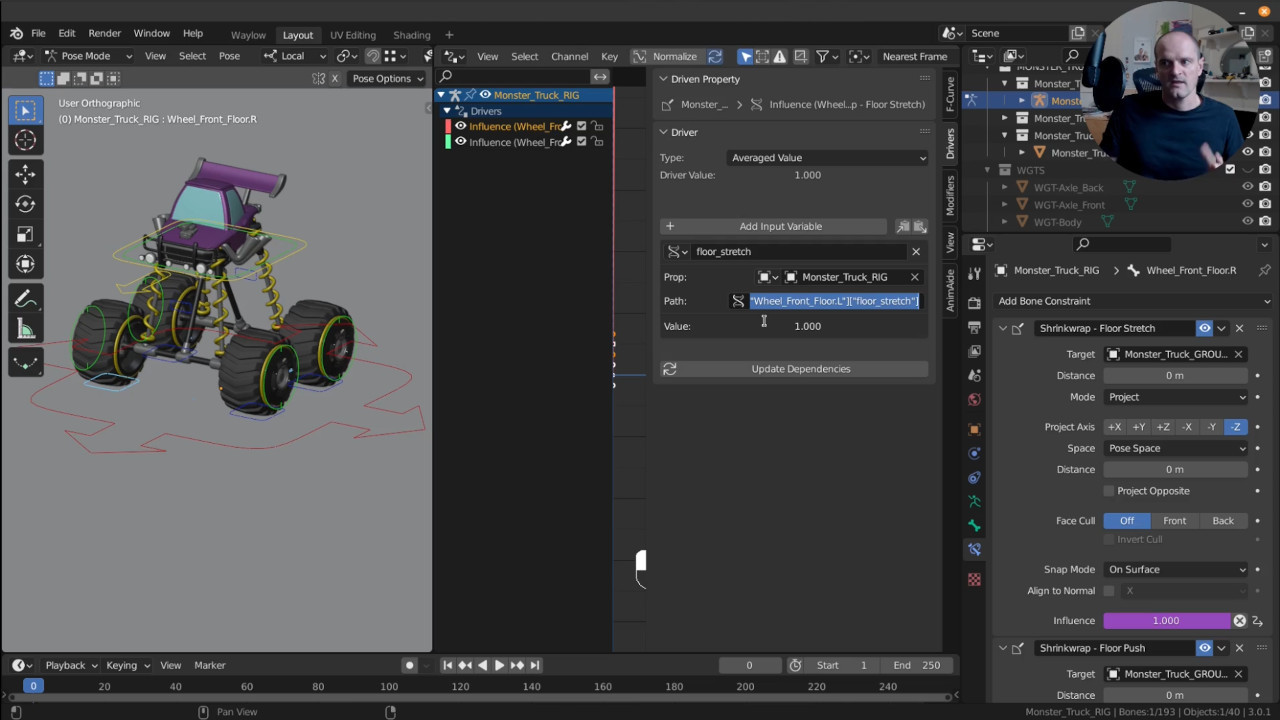Image resolution: width=1280 pixels, height=720 pixels.
Task: Open the Channel menu in Drivers editor
Action: coord(569,56)
